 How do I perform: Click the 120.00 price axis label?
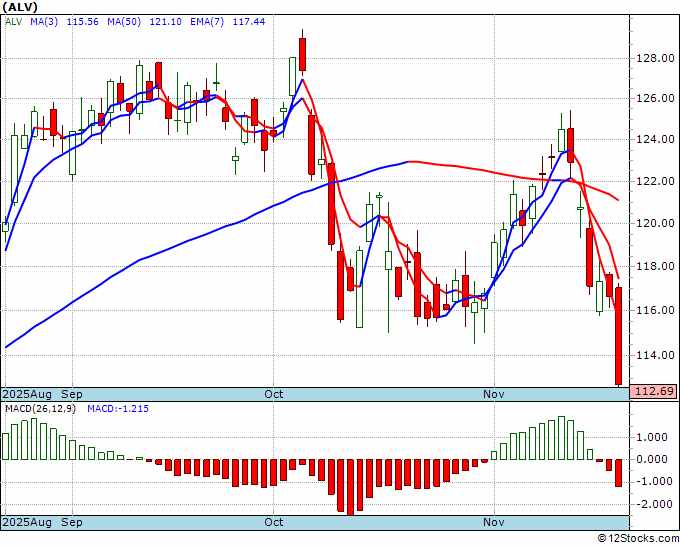655,223
